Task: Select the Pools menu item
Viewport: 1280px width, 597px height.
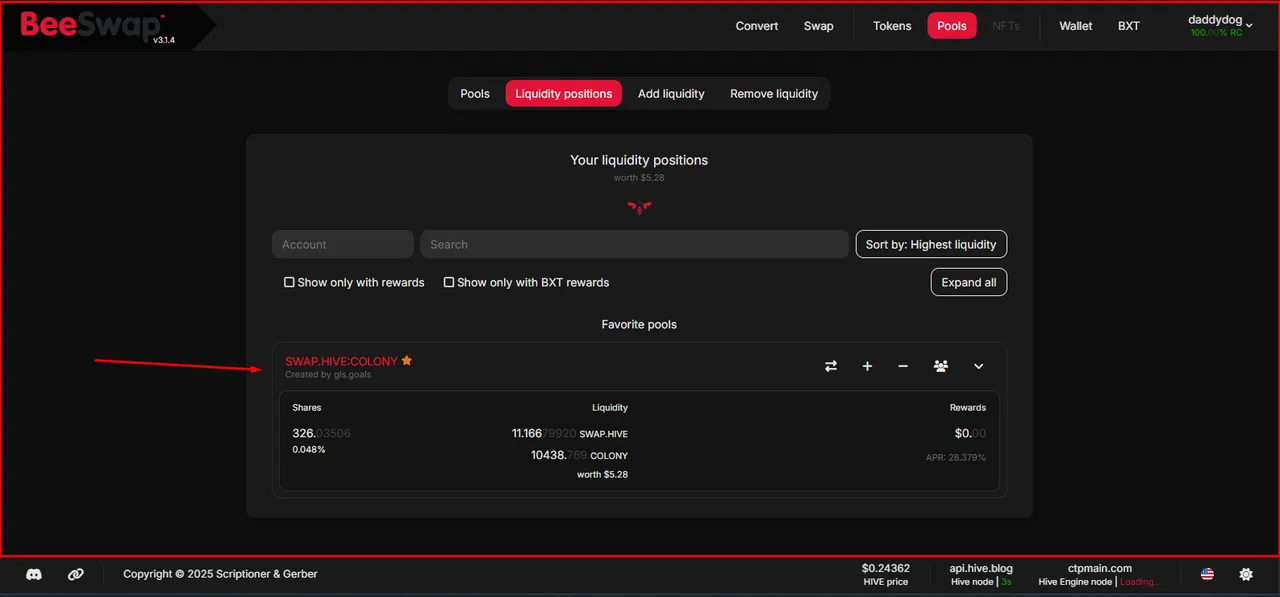Action: (x=952, y=26)
